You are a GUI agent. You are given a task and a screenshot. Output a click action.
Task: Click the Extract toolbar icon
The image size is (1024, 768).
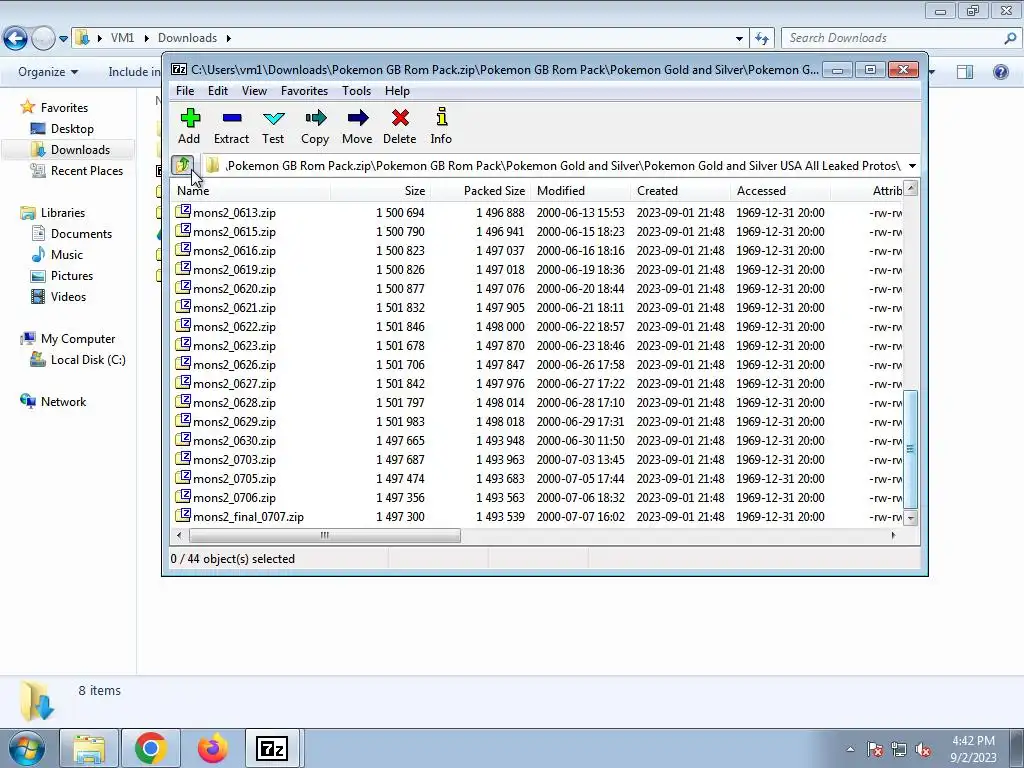click(x=232, y=118)
